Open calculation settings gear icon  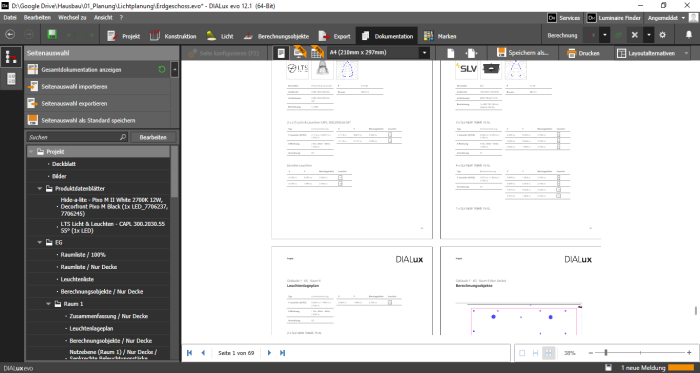(x=662, y=35)
